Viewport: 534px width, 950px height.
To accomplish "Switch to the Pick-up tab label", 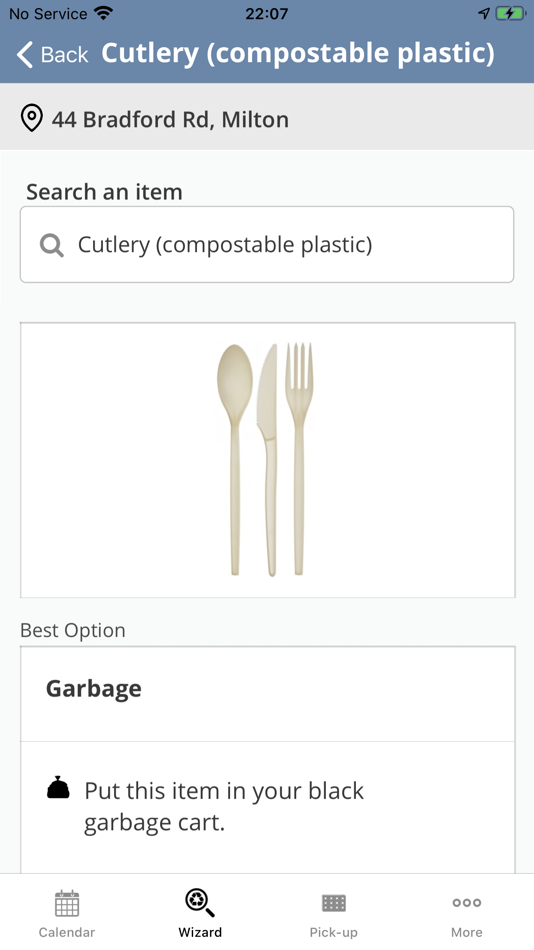I will (333, 932).
